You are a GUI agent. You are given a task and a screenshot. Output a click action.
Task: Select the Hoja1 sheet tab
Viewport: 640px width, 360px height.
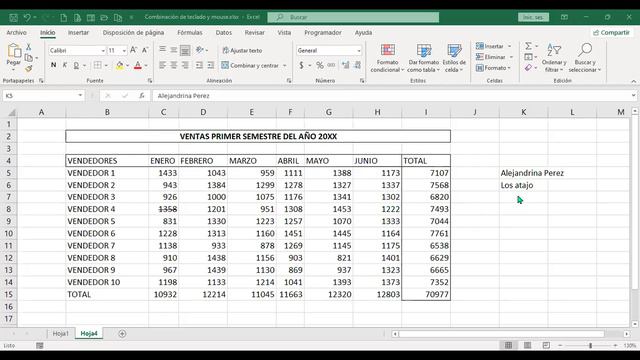(x=61, y=334)
